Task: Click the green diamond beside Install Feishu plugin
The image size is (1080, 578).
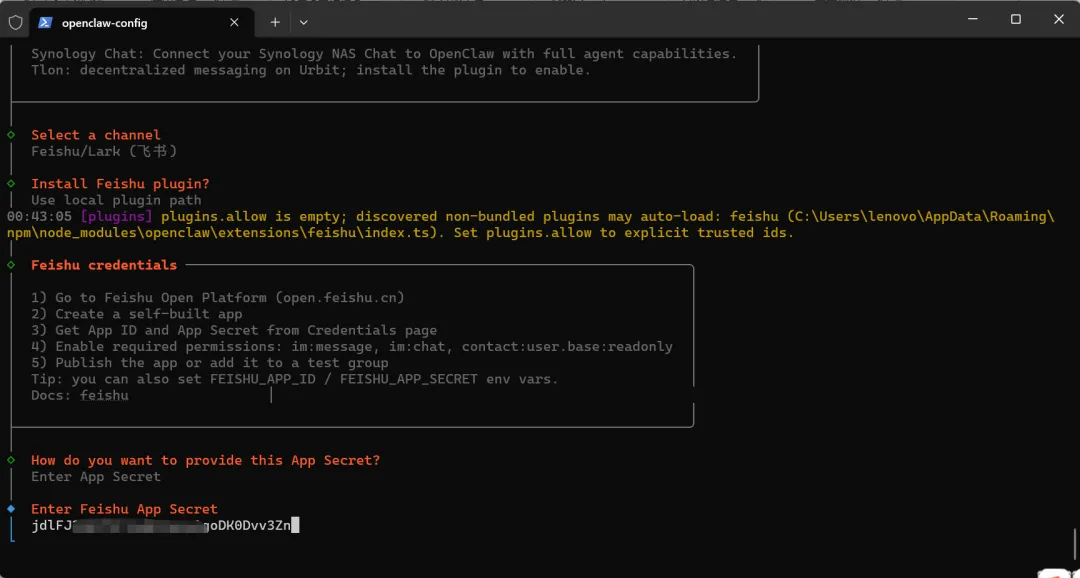Action: pyautogui.click(x=11, y=184)
